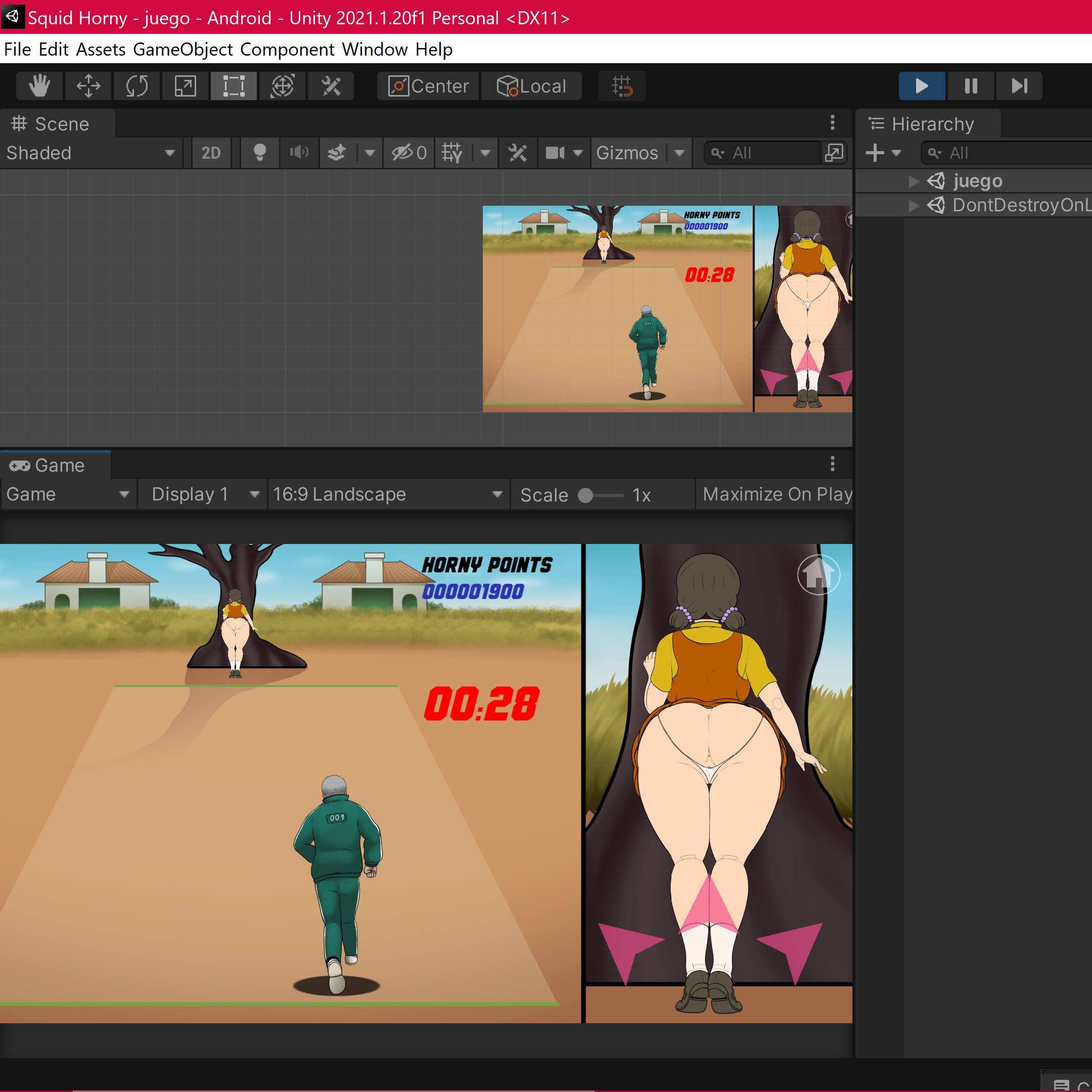This screenshot has width=1092, height=1092.
Task: Click the Pause playback button
Action: 971,86
